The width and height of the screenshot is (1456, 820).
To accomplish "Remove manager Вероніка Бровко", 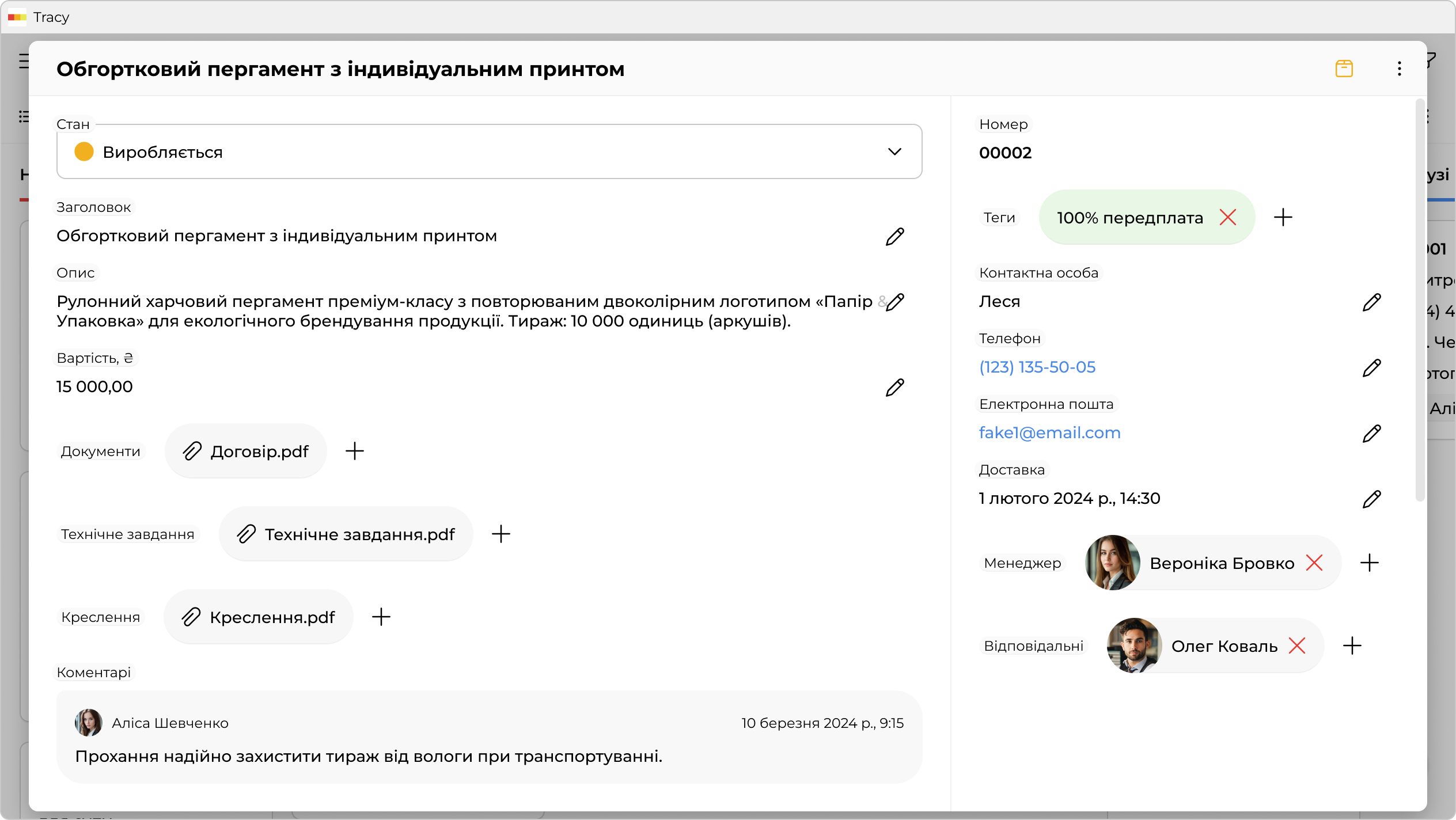I will pos(1314,563).
